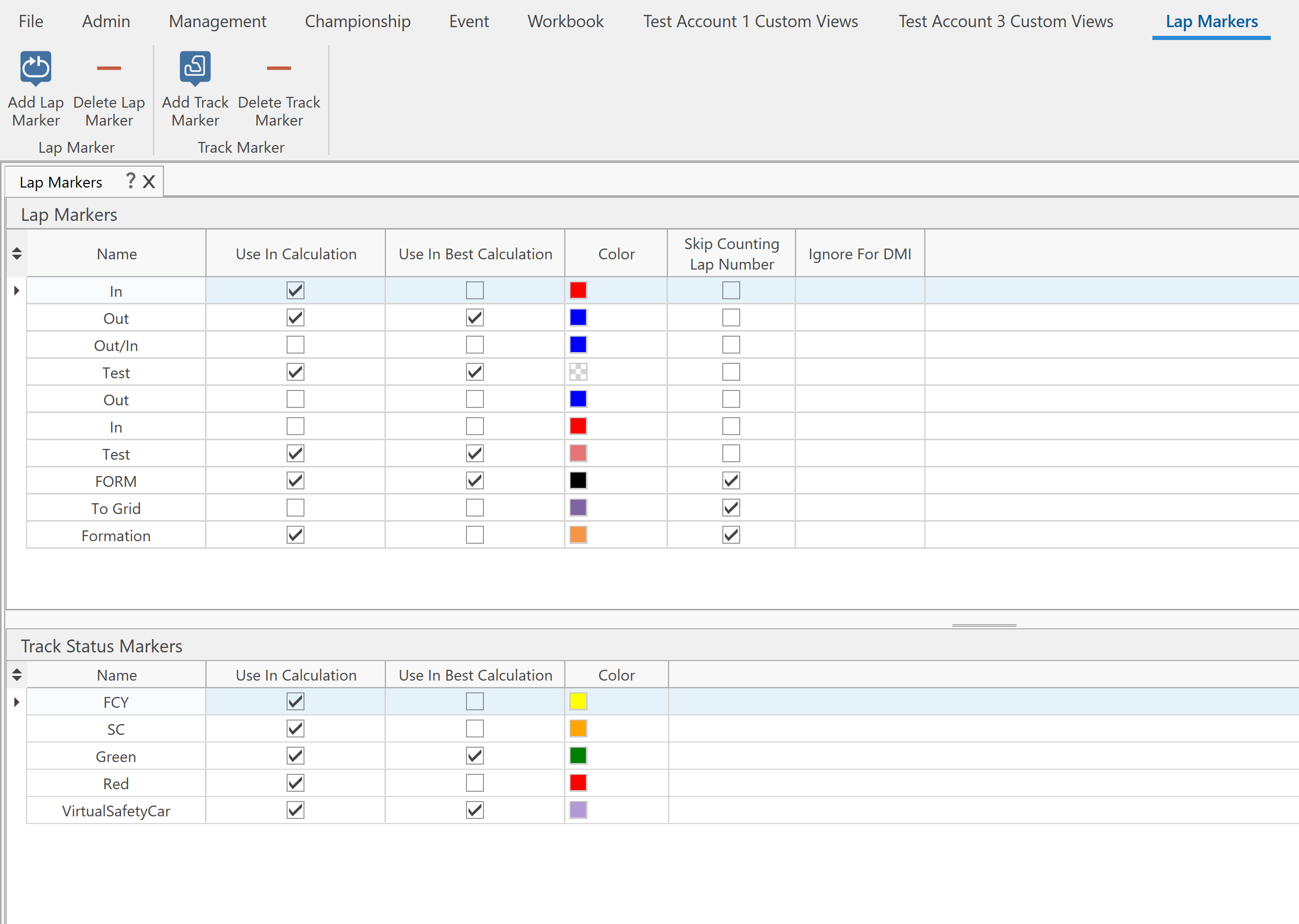Uncheck Use In Calculation for FCY
1299x924 pixels.
295,702
